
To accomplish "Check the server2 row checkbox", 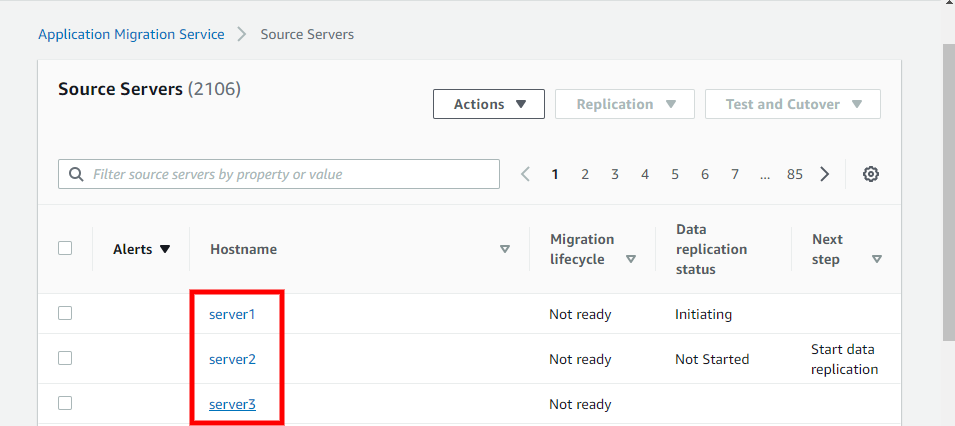I will pyautogui.click(x=65, y=358).
